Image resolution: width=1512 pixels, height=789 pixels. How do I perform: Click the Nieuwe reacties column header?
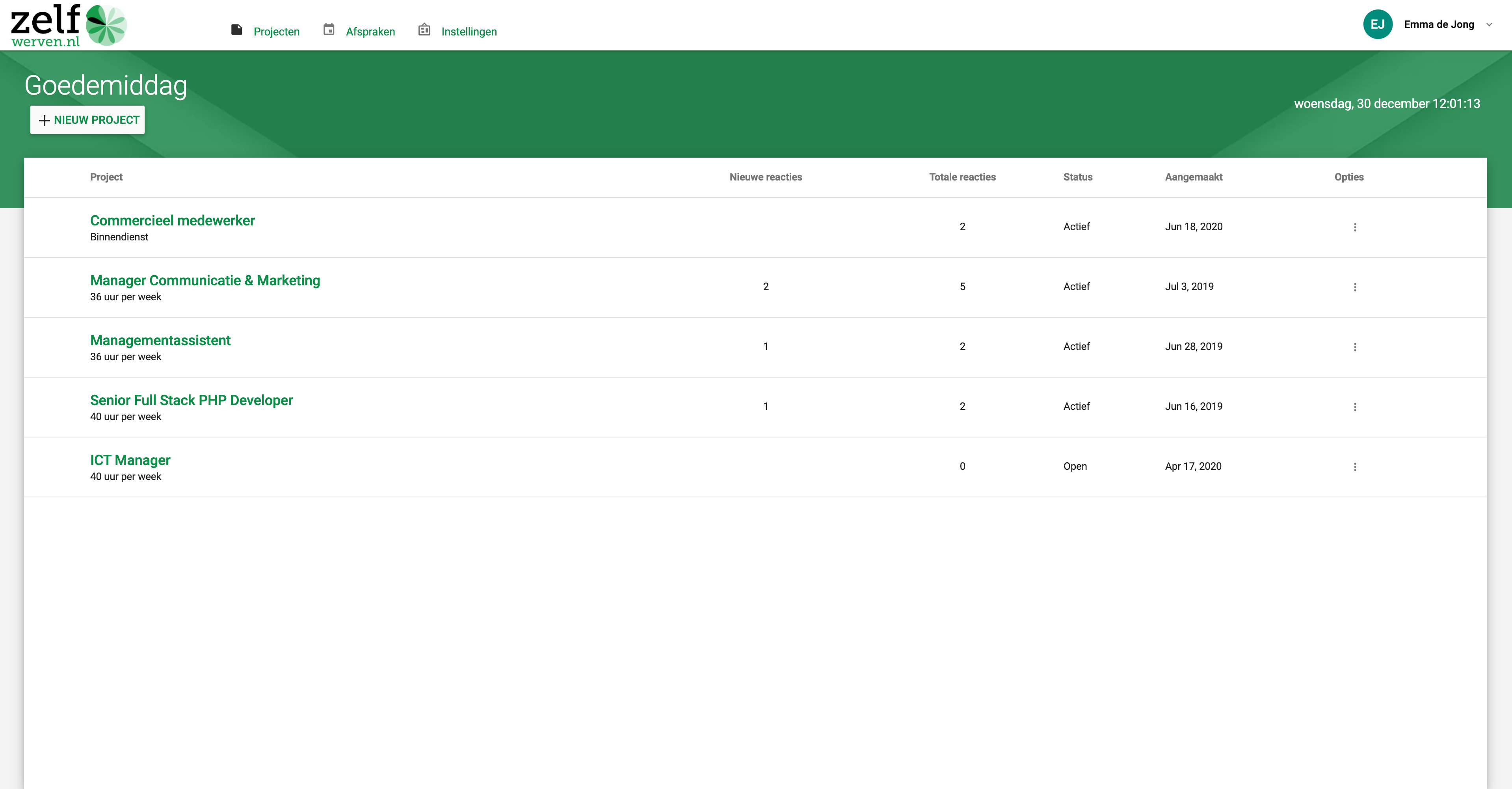[765, 177]
